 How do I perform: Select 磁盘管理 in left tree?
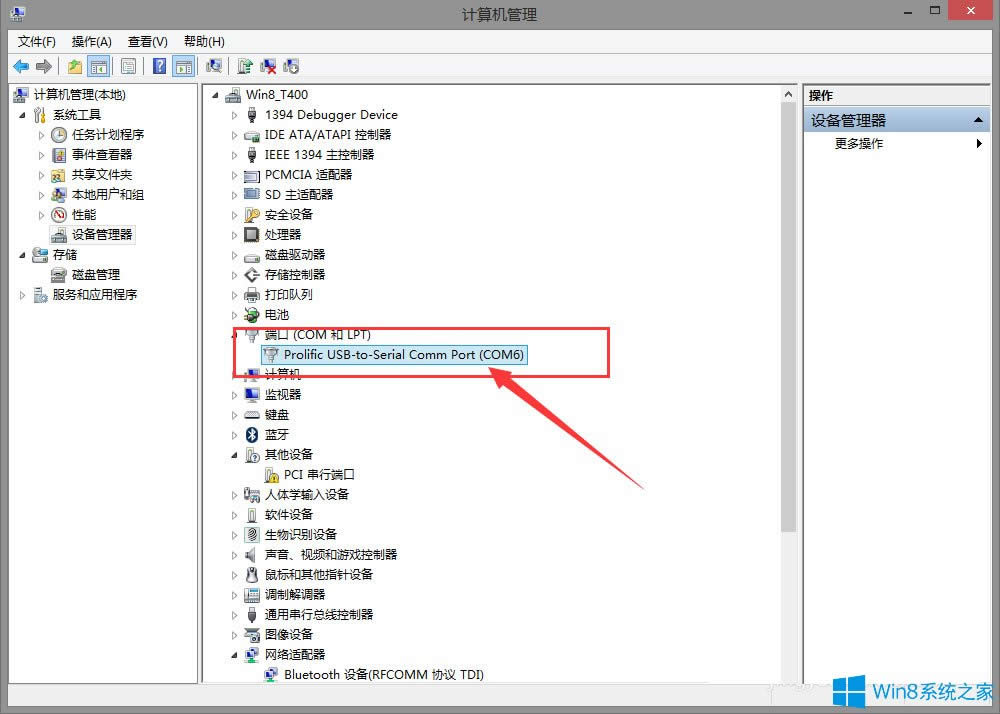pos(95,274)
